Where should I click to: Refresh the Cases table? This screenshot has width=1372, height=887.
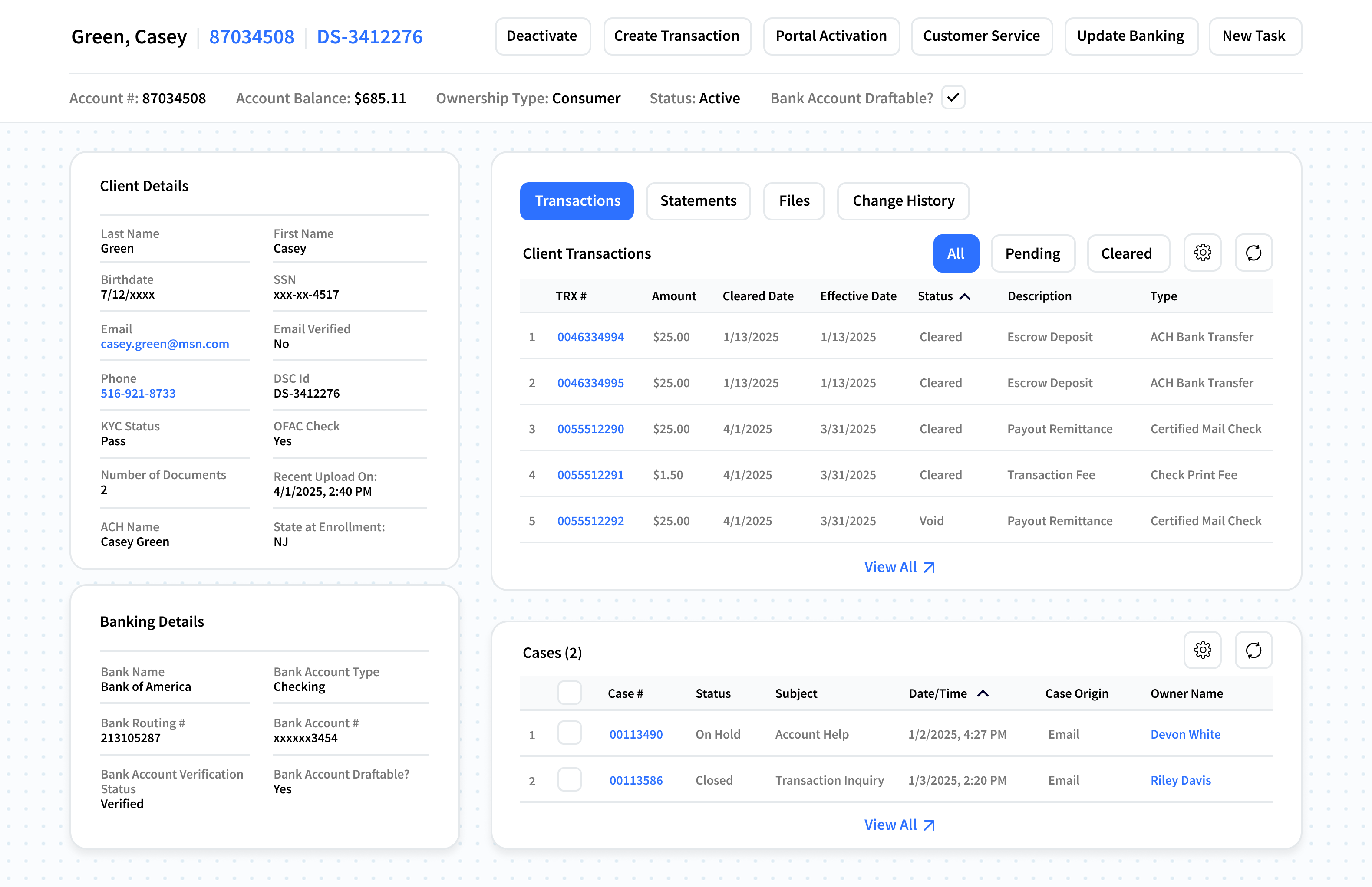pos(1253,650)
